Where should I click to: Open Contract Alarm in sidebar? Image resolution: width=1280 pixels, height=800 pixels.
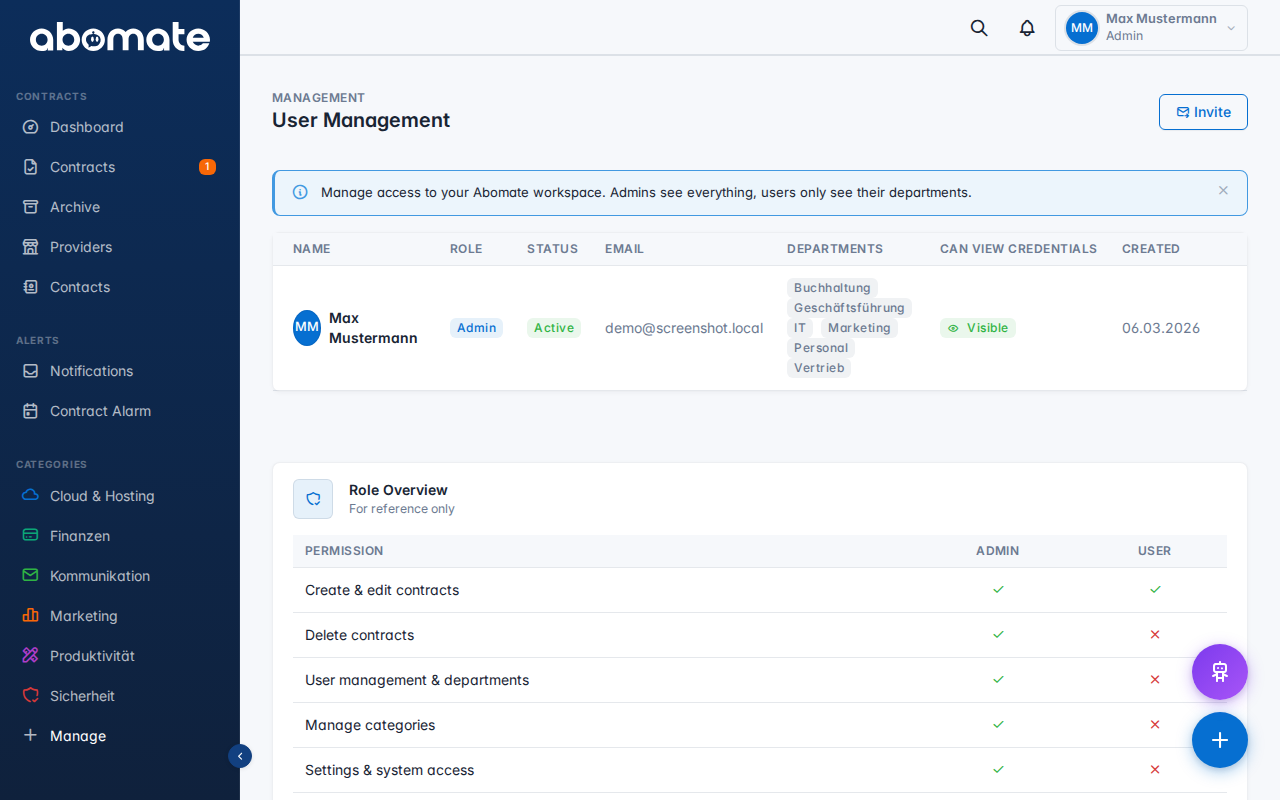(x=120, y=411)
